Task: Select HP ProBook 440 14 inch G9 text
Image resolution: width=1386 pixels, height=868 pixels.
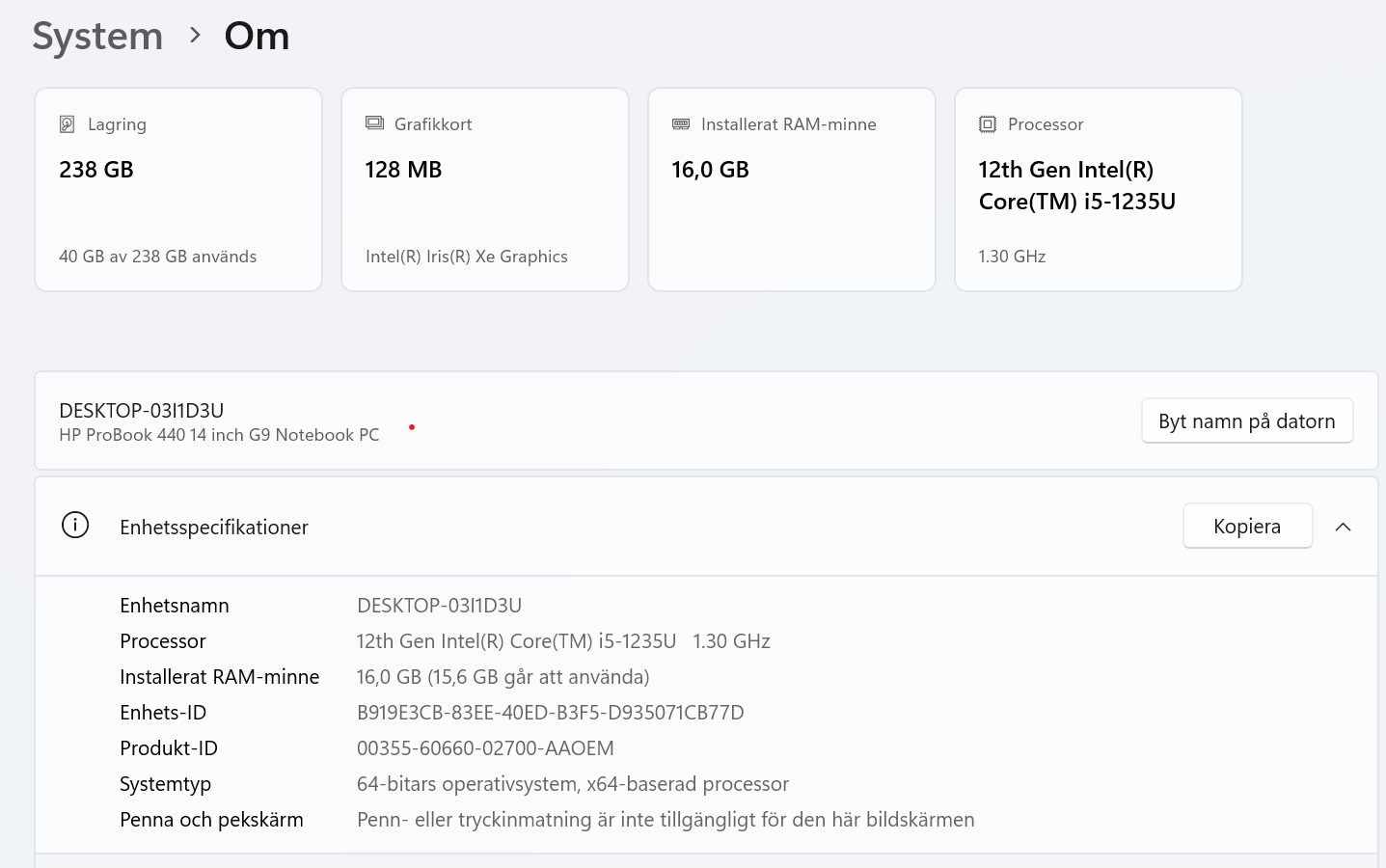Action: 219,435
